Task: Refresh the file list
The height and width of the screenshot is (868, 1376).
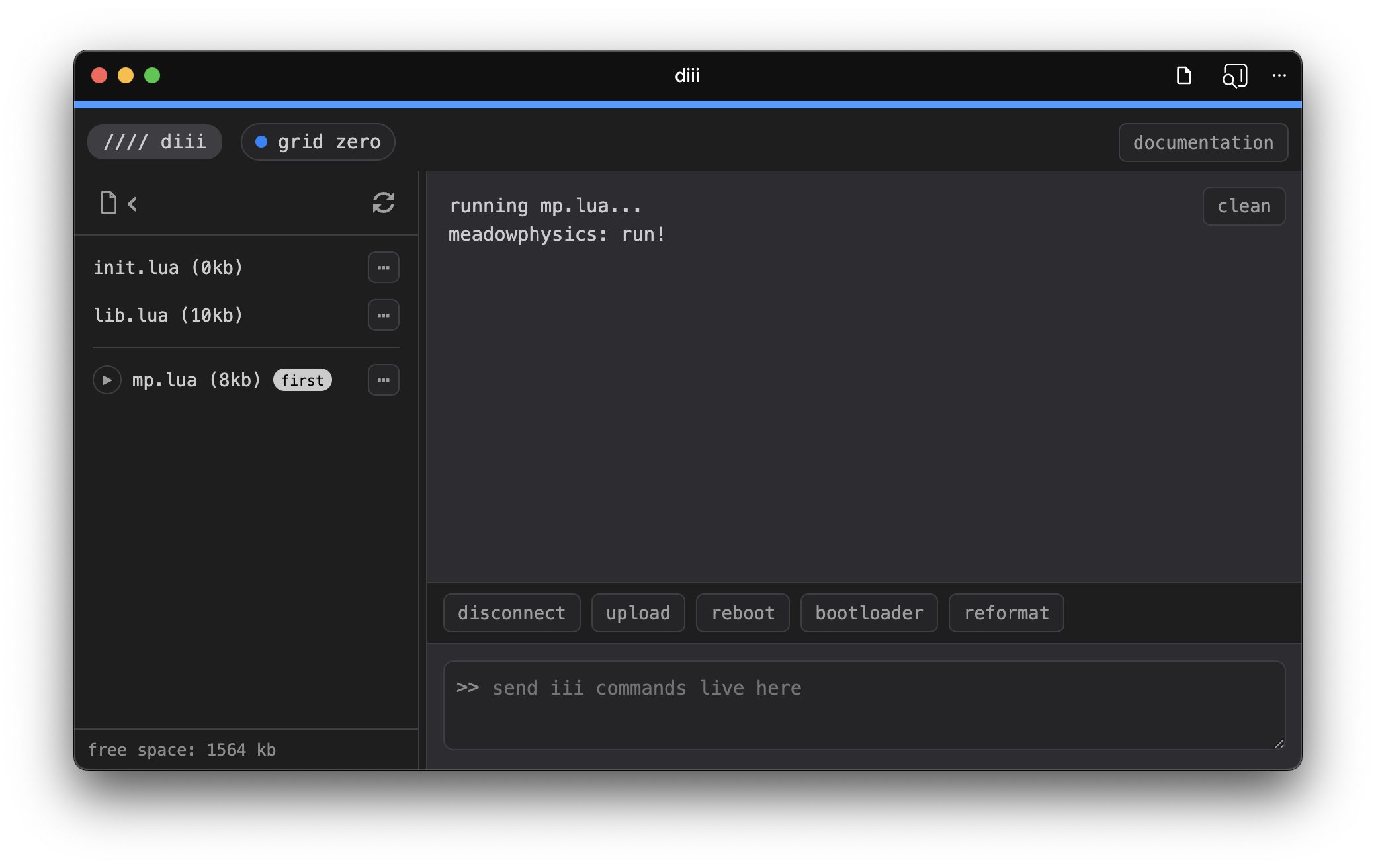Action: point(384,202)
